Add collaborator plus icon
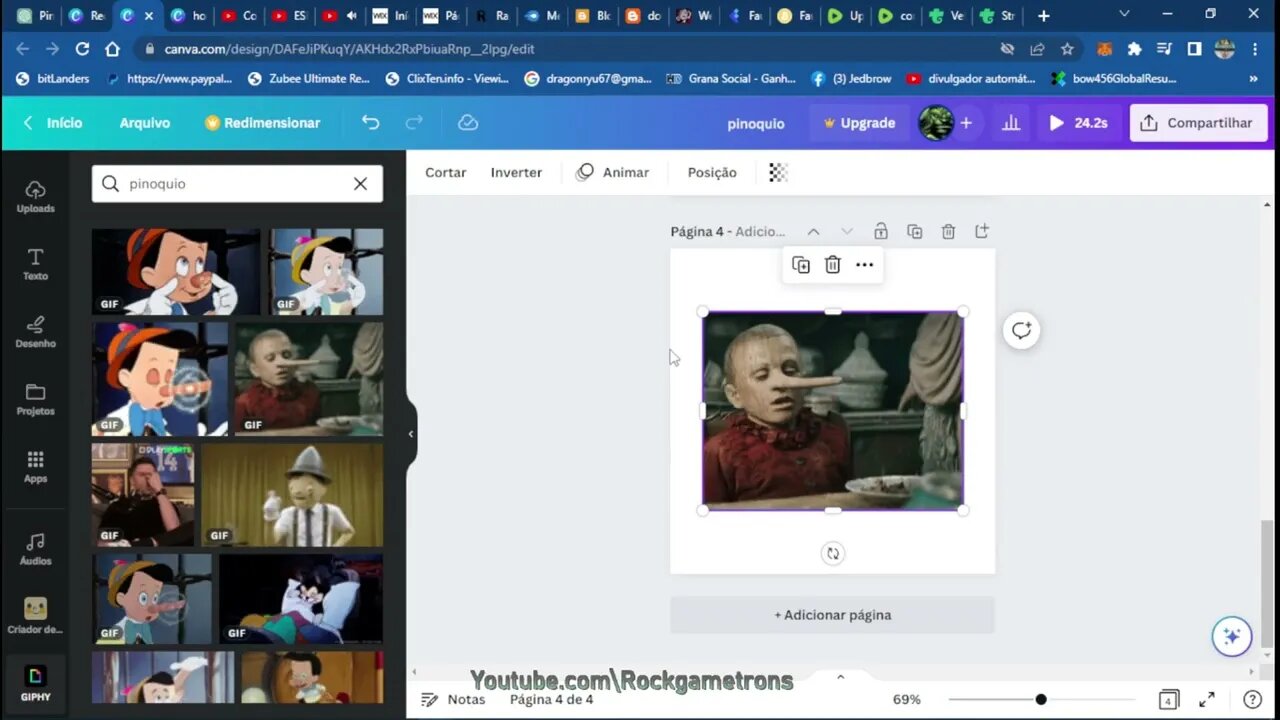This screenshot has width=1280, height=720. point(966,122)
